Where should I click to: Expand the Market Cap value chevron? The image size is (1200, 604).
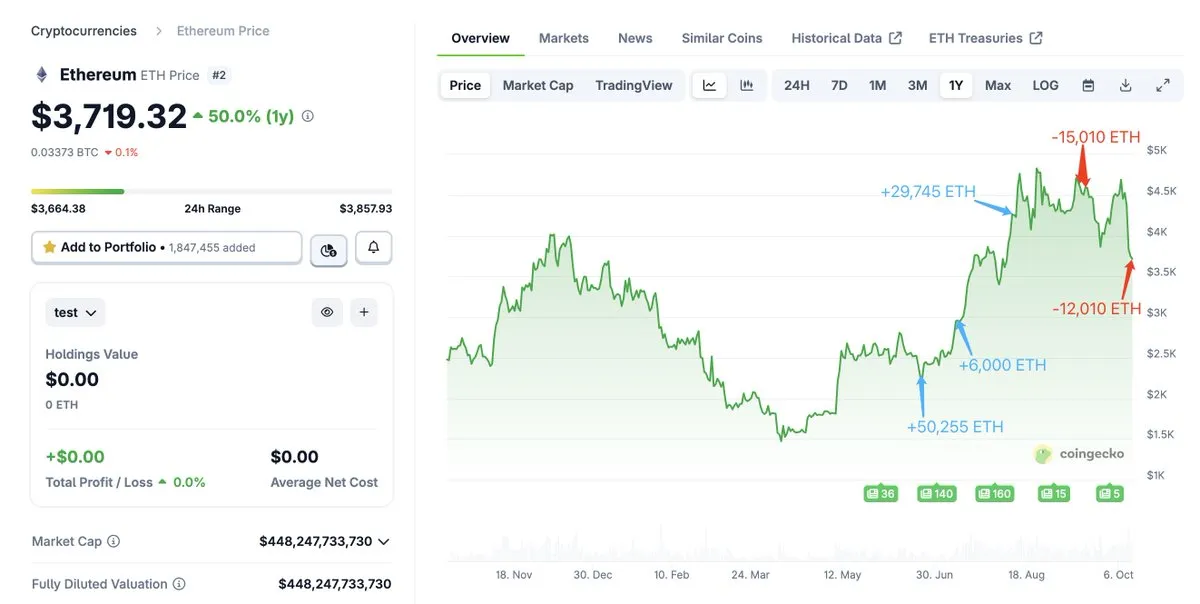[384, 541]
